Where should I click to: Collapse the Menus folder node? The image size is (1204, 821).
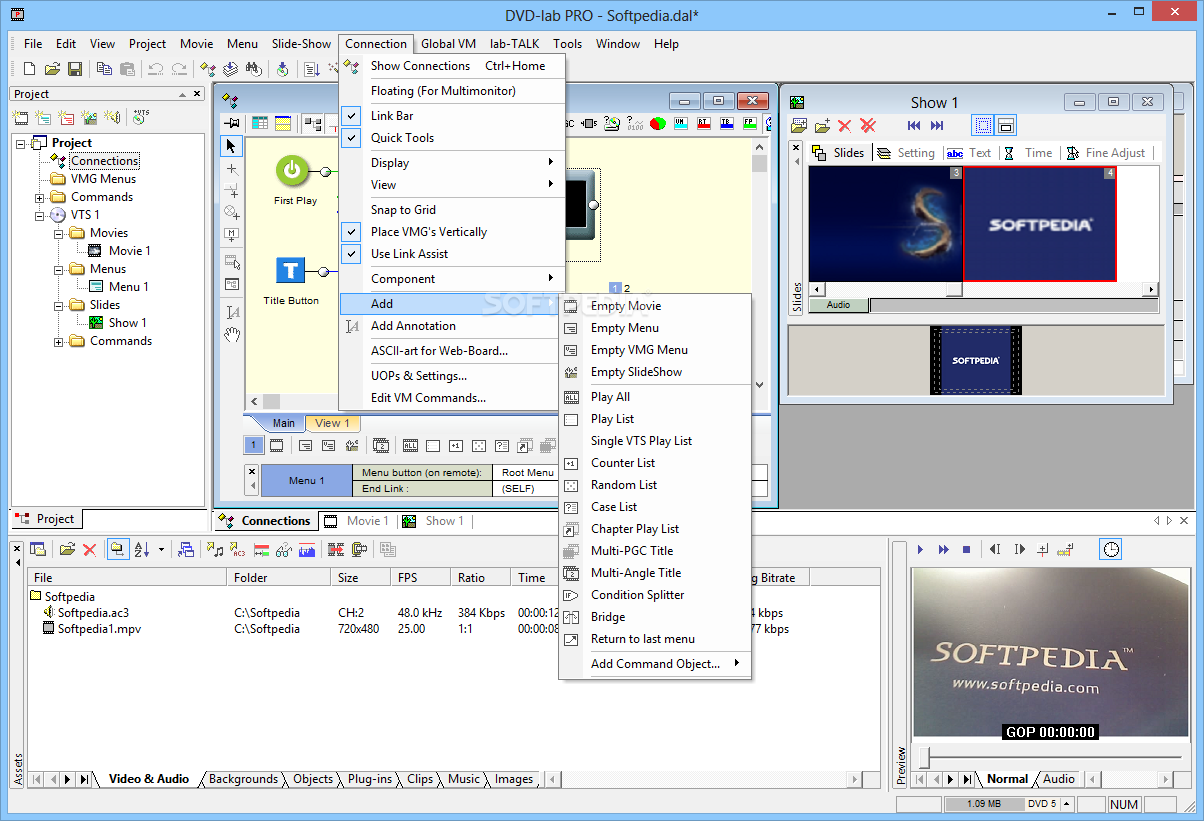[x=59, y=269]
